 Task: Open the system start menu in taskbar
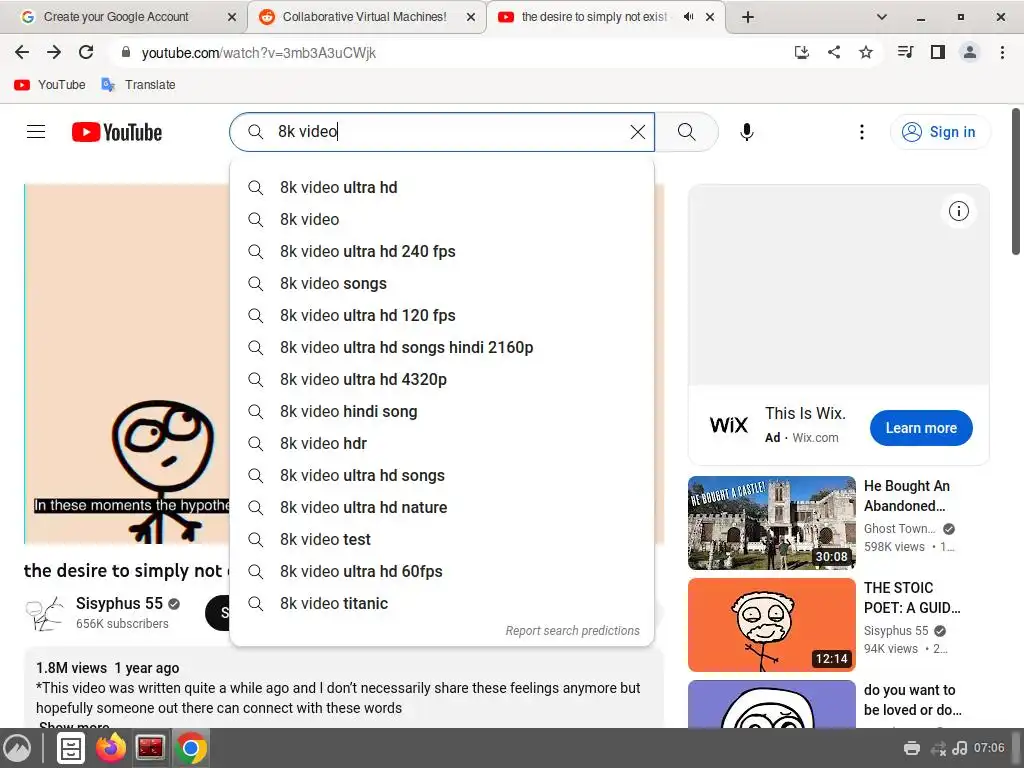pos(18,748)
